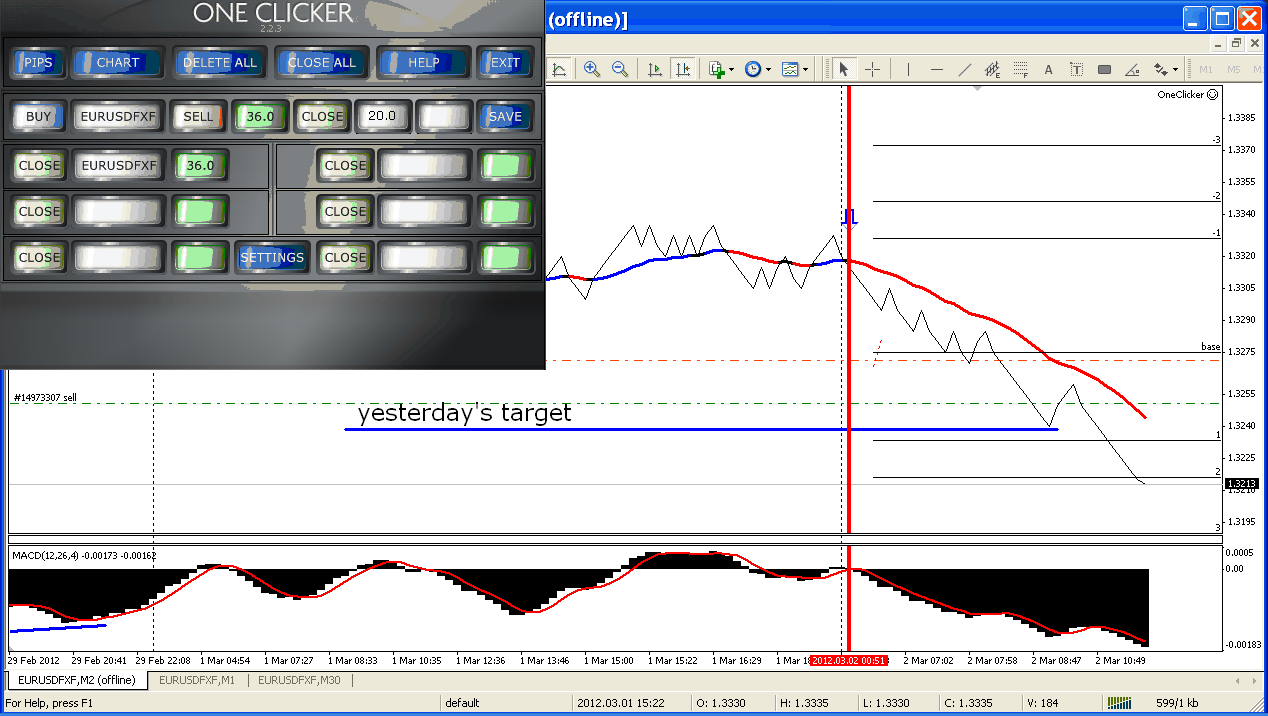
Task: Click the periods clock icon
Action: pos(752,69)
